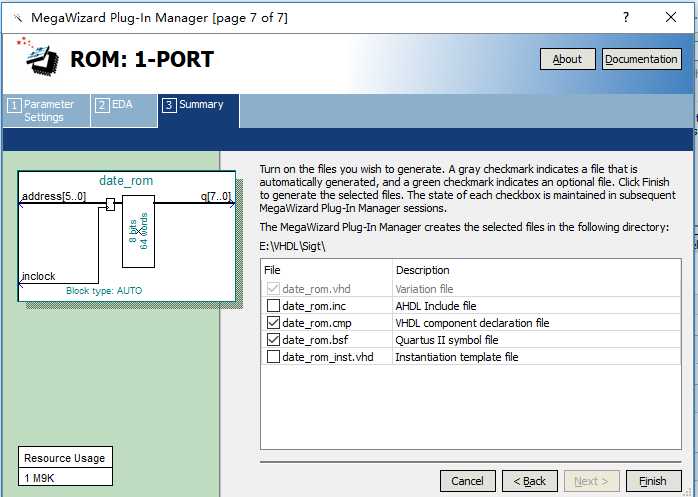This screenshot has height=497, width=698.
Task: Finish and generate the selected files
Action: [x=653, y=481]
